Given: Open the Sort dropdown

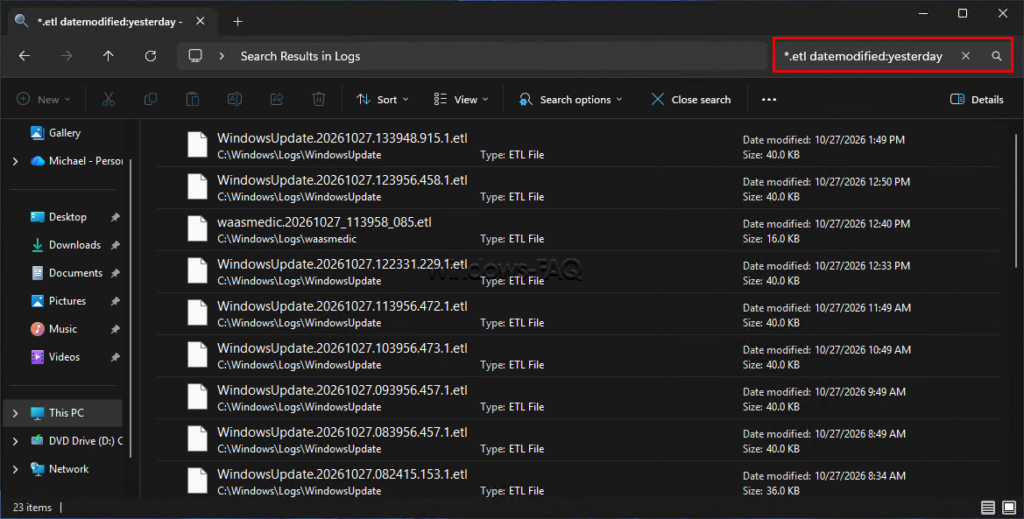Looking at the screenshot, I should click(383, 99).
